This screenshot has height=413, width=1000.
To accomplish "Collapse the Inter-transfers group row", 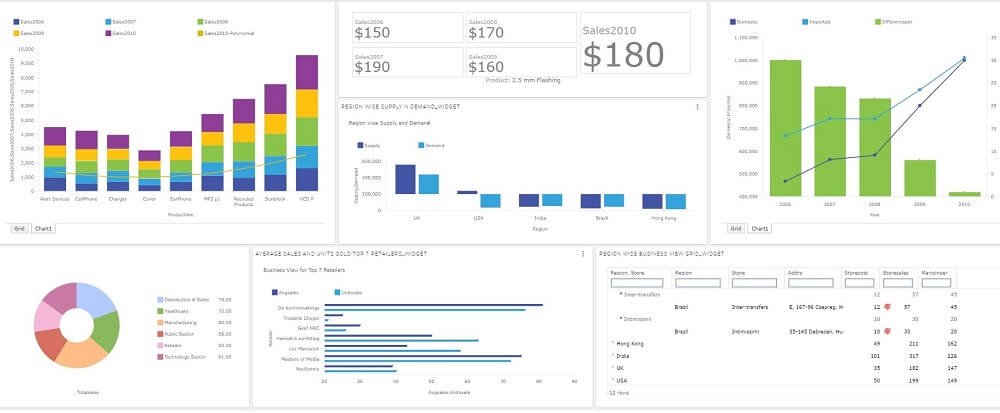I will click(621, 294).
